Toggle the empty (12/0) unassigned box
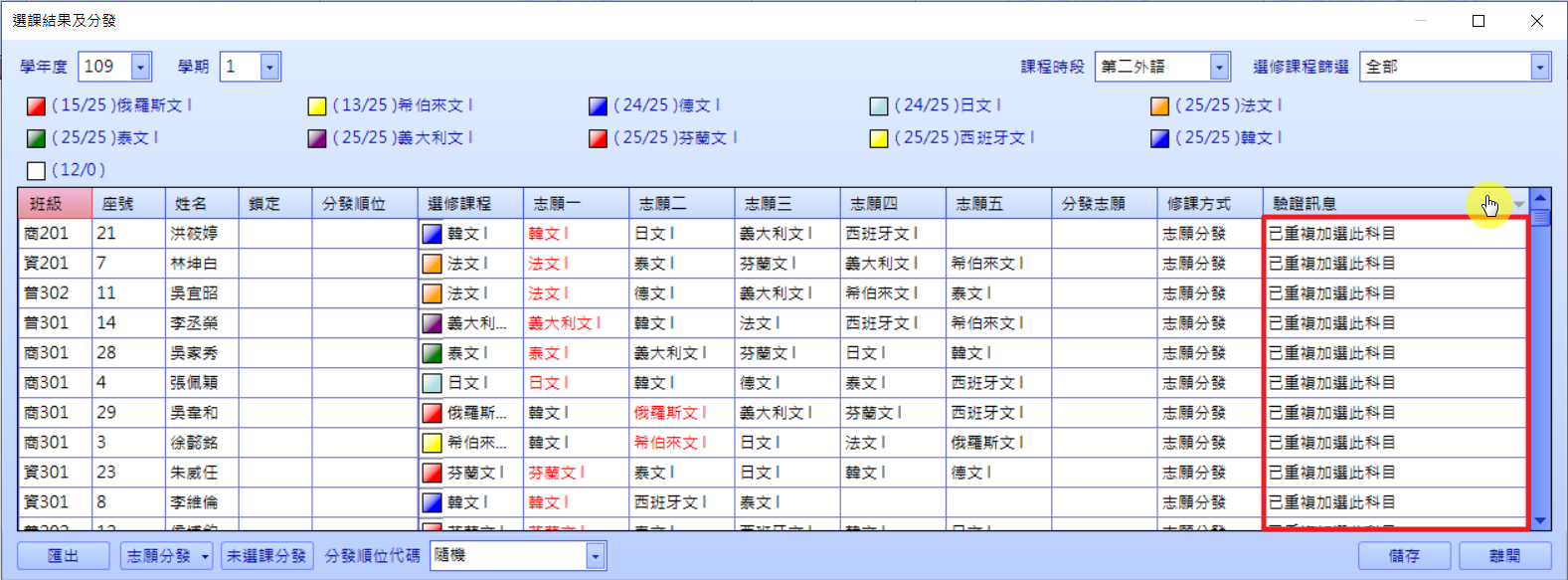Image resolution: width=1568 pixels, height=580 pixels. [x=37, y=170]
